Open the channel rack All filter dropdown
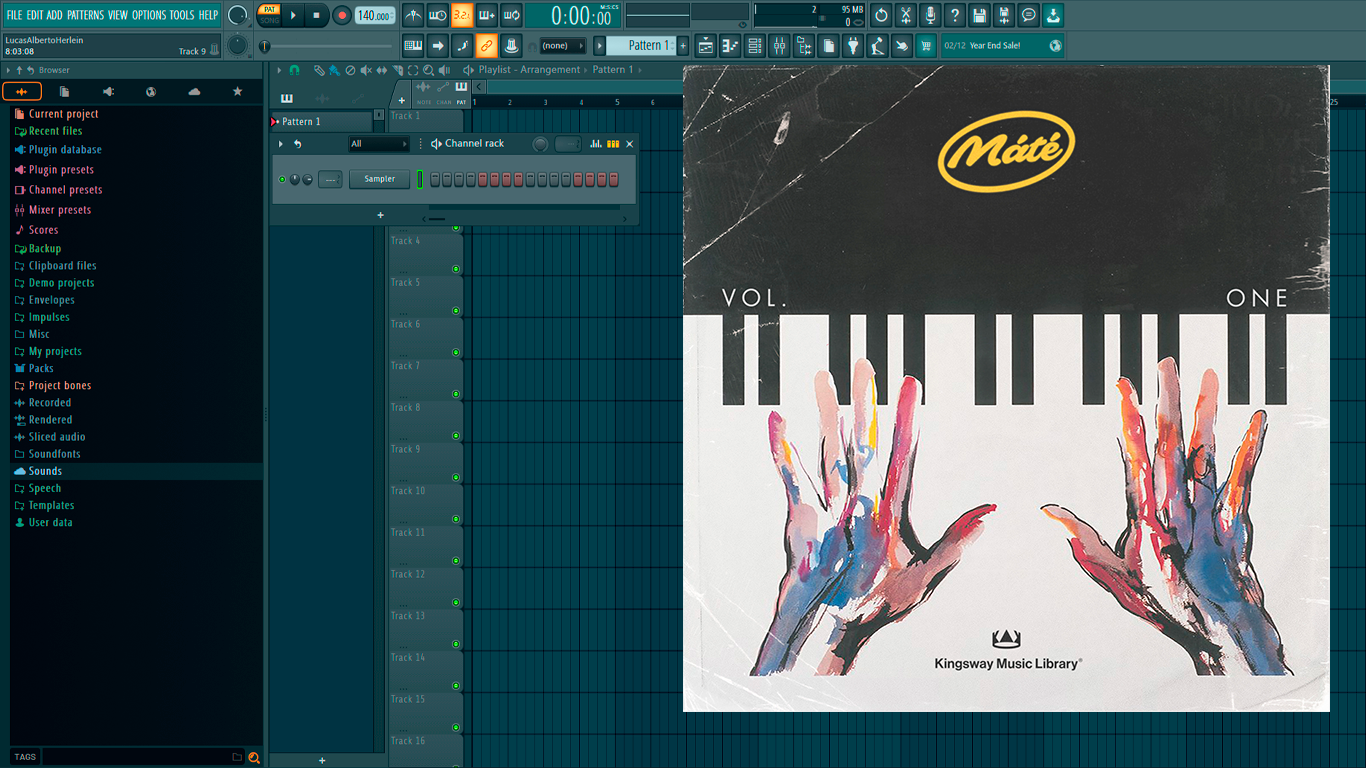This screenshot has width=1366, height=768. tap(379, 144)
